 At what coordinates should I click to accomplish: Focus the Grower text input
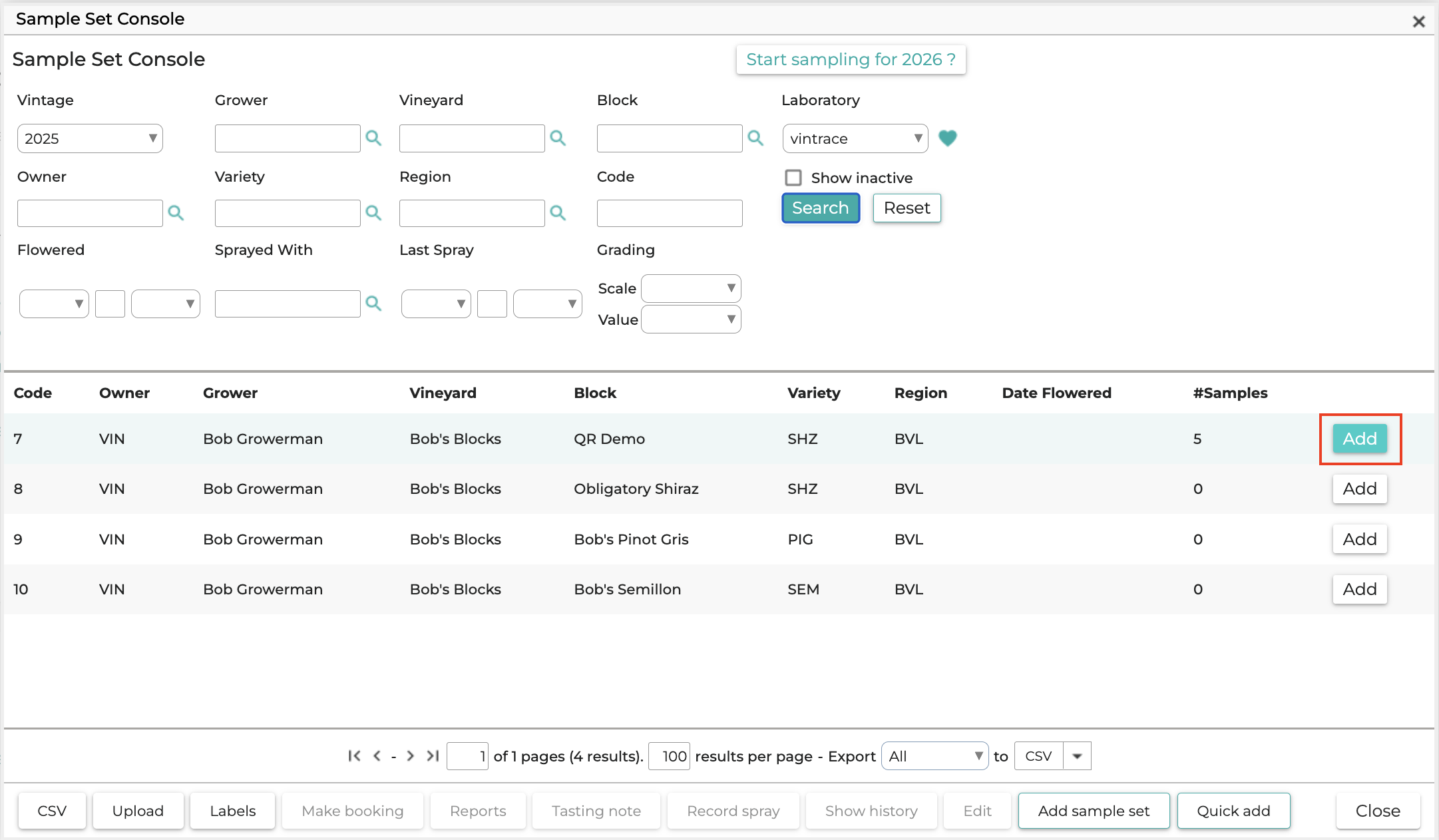(288, 138)
